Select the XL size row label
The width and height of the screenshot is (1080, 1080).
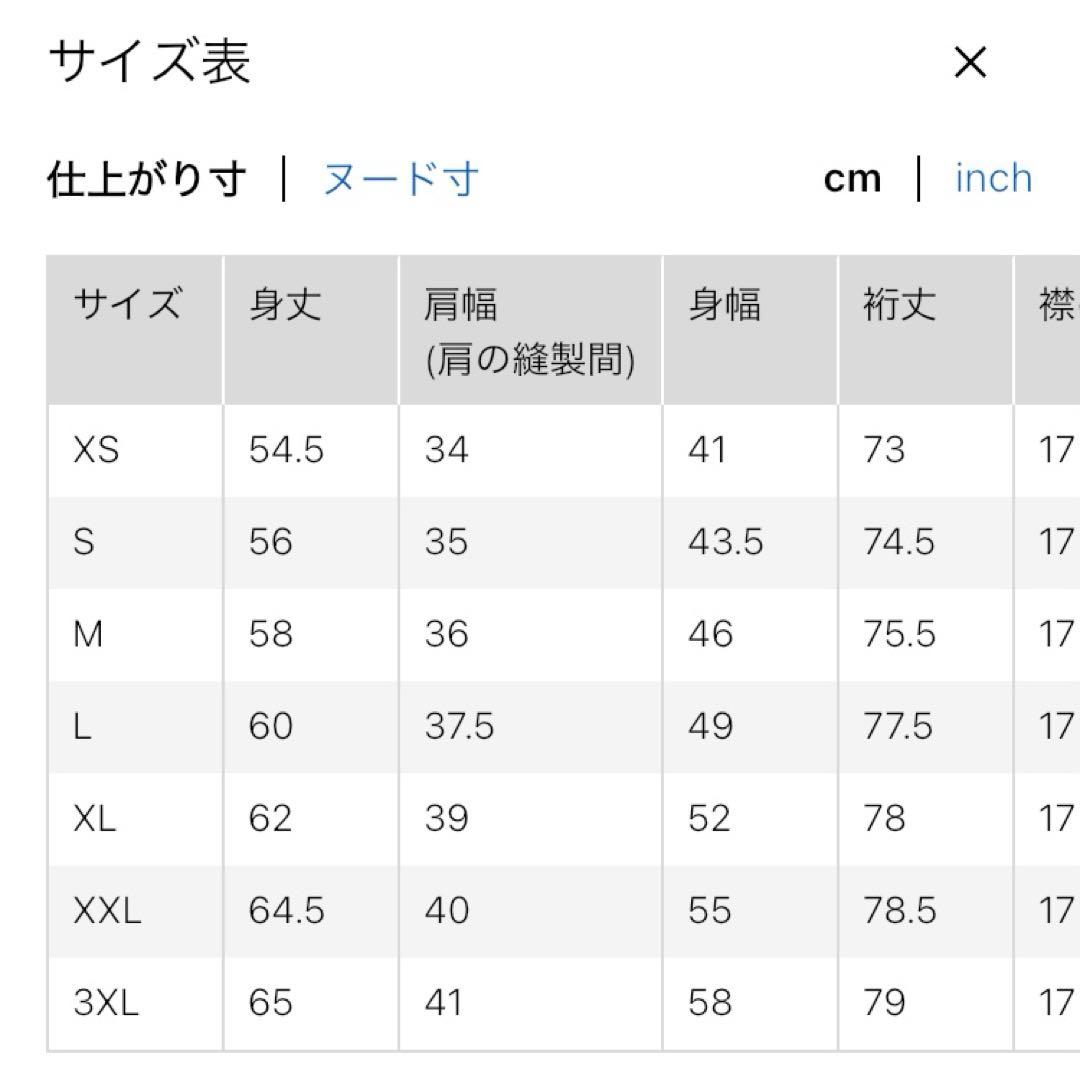[95, 819]
